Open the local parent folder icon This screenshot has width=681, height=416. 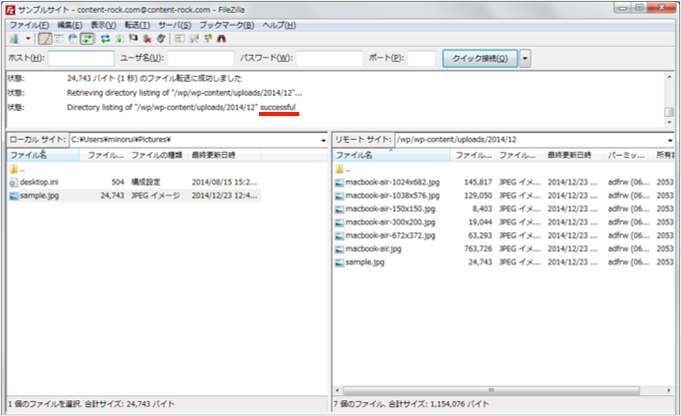click(14, 169)
